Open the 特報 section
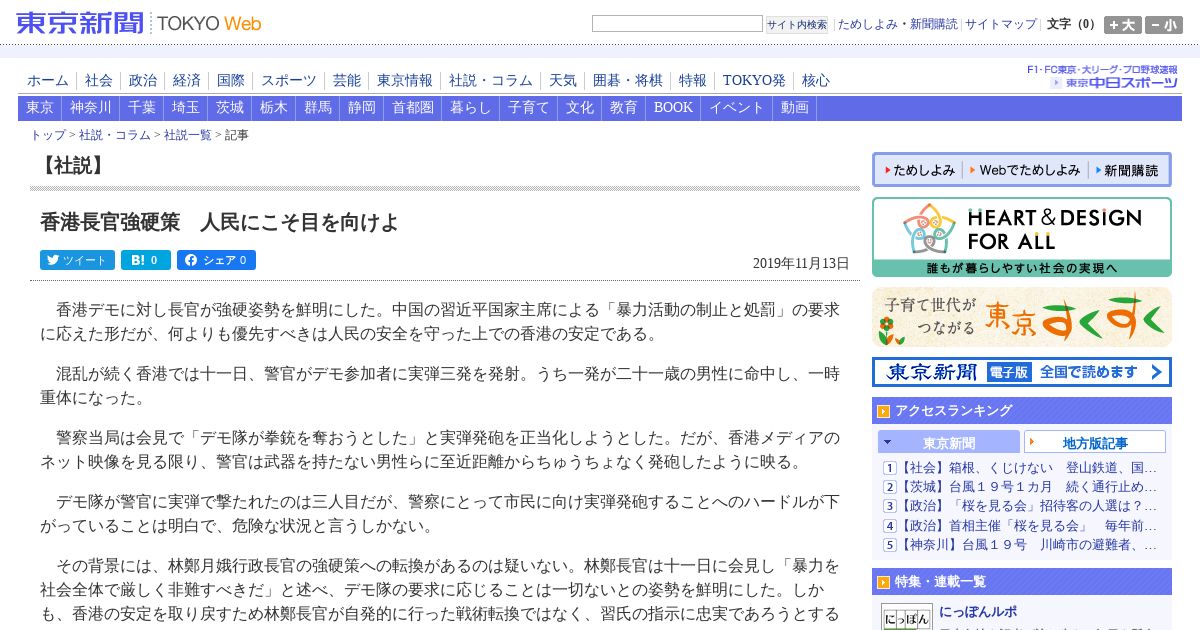Image resolution: width=1200 pixels, height=630 pixels. coord(693,81)
